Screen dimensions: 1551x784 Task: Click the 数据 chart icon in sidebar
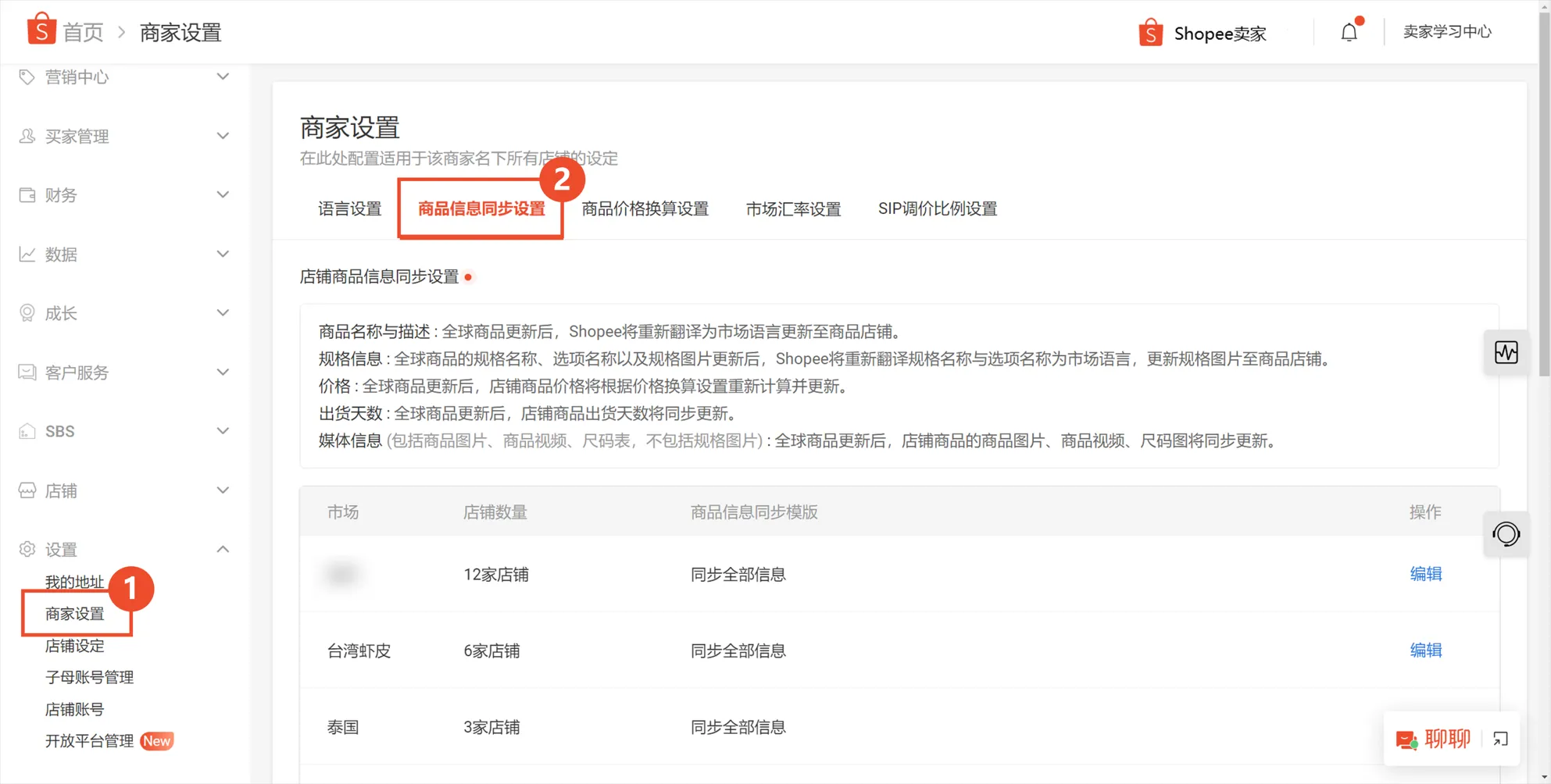(x=26, y=254)
